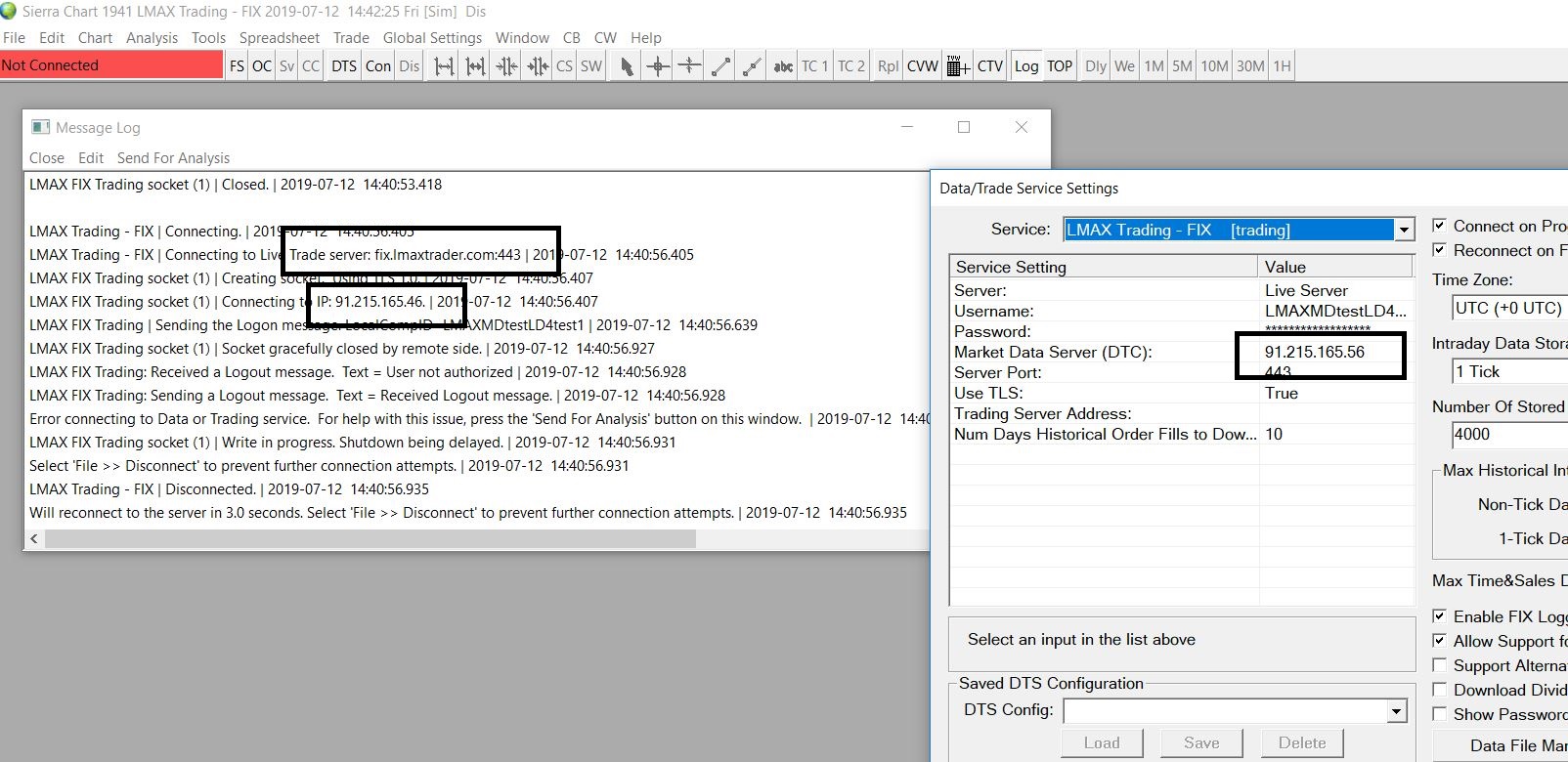Click the FS toolbar button
This screenshot has width=1568, height=762.
coord(237,66)
